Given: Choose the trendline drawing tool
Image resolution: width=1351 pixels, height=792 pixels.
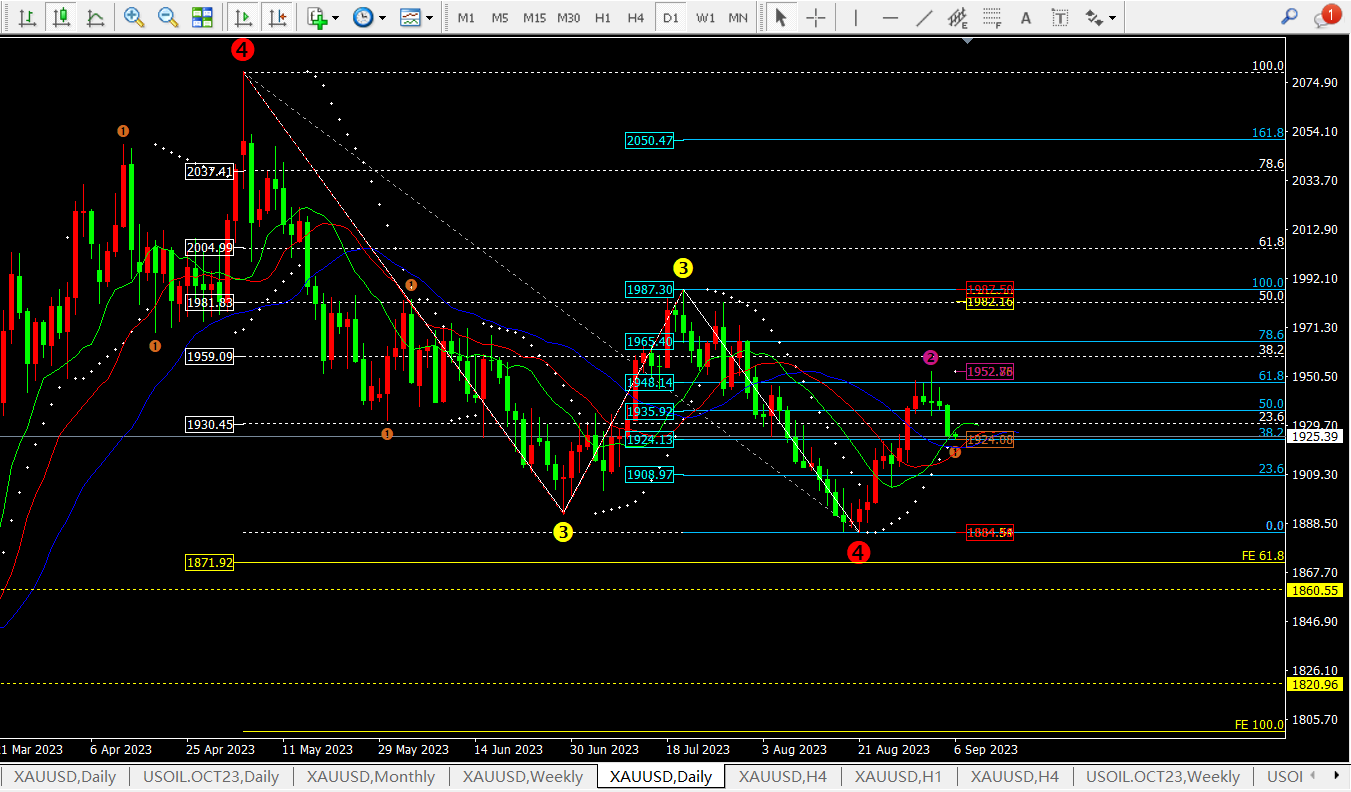Looking at the screenshot, I should [925, 17].
